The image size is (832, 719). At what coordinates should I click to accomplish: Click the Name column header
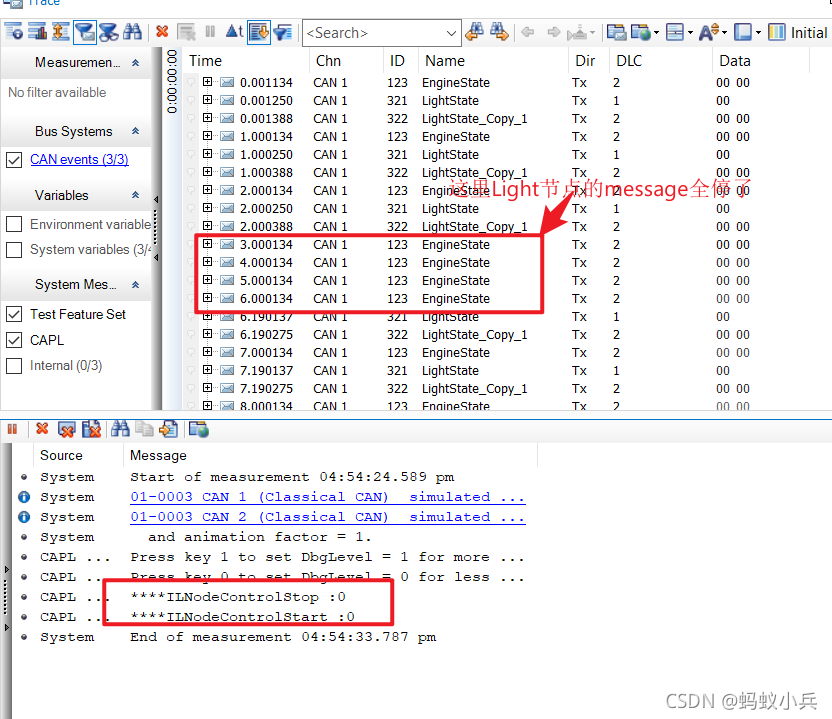click(493, 60)
